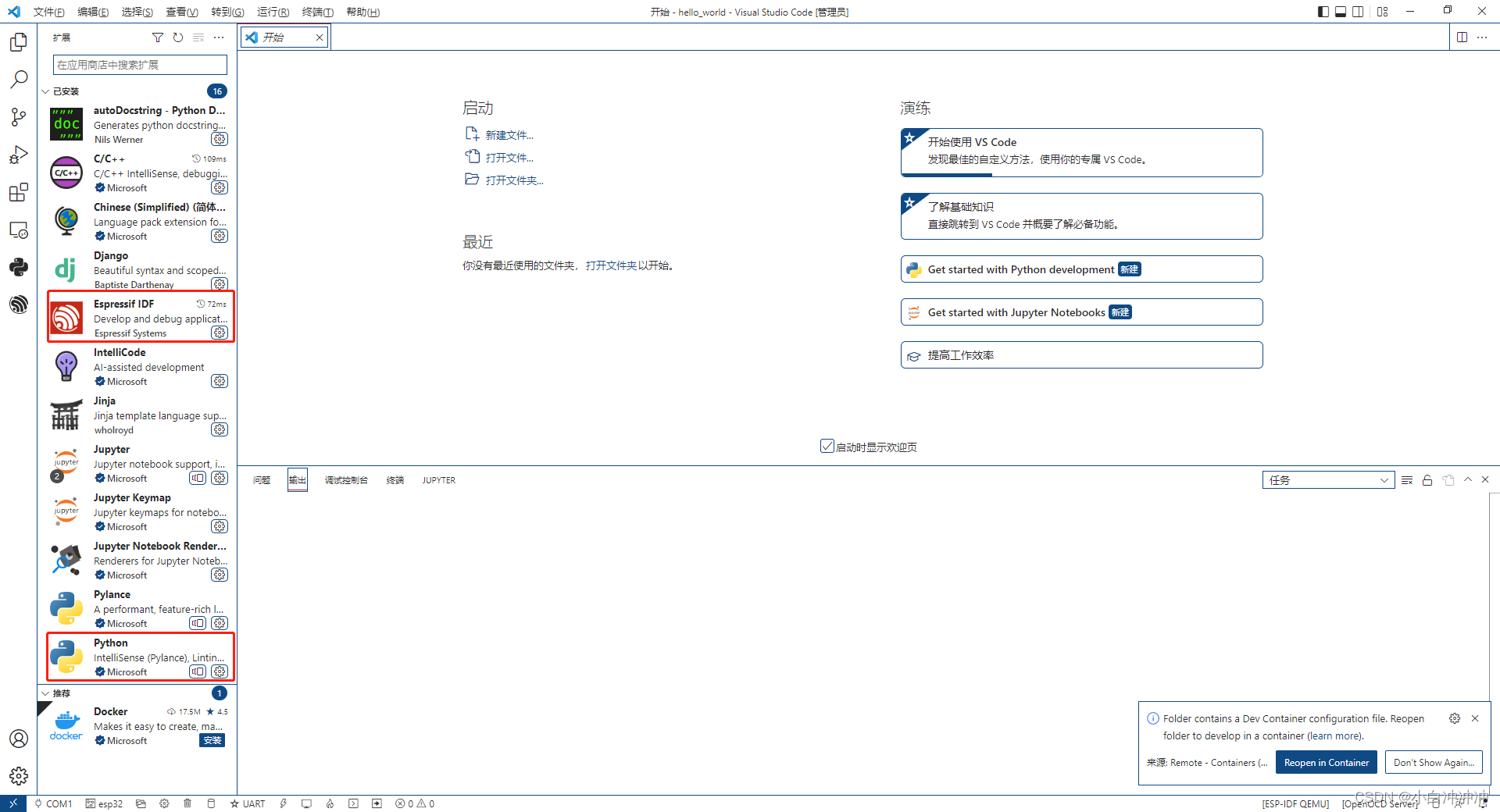Click the 新建文件 link
Image resolution: width=1500 pixels, height=812 pixels.
(x=509, y=135)
